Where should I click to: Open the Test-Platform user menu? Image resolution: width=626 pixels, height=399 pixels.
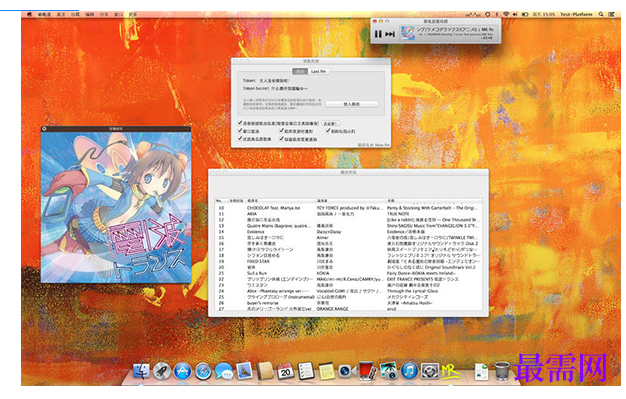click(x=576, y=14)
